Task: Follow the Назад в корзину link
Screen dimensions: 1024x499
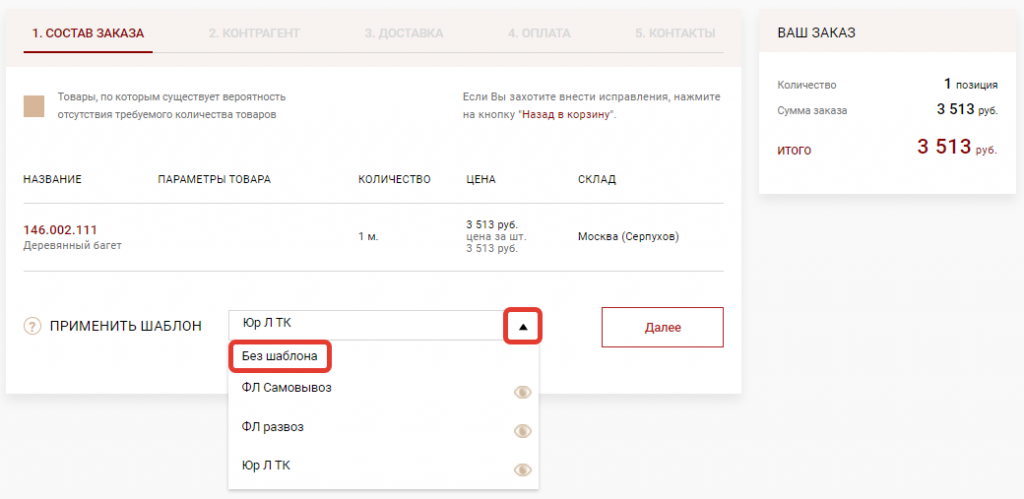Action: [x=567, y=115]
